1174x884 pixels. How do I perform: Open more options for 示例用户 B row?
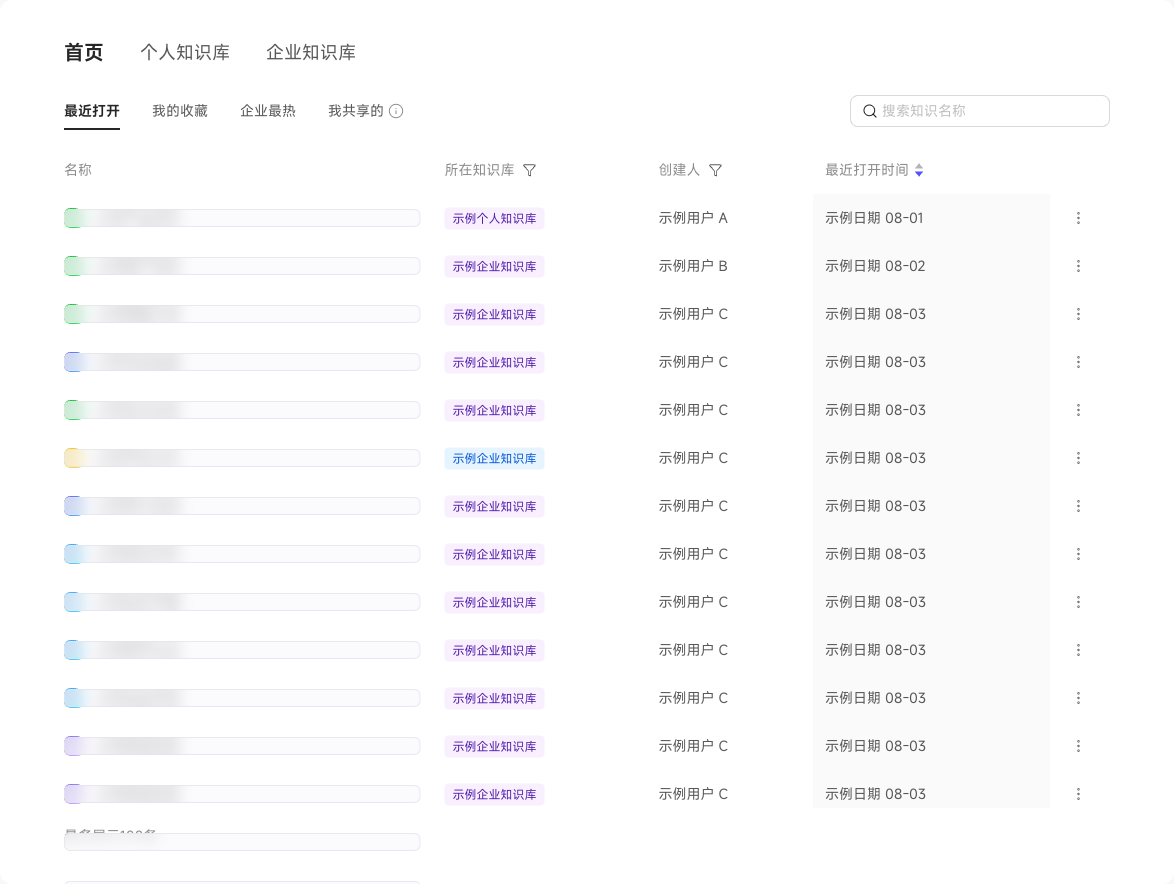[x=1078, y=266]
